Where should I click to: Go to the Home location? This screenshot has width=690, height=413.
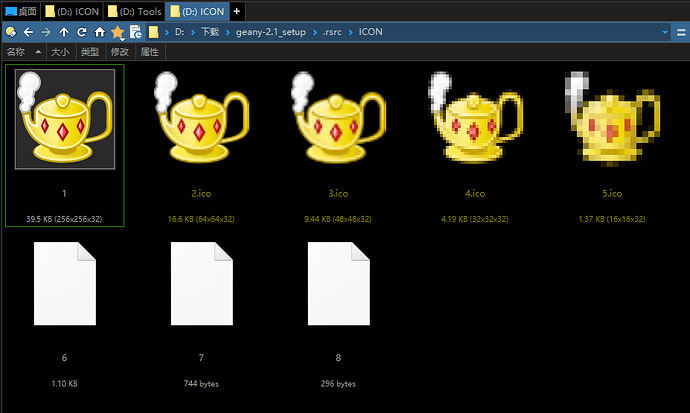100,32
